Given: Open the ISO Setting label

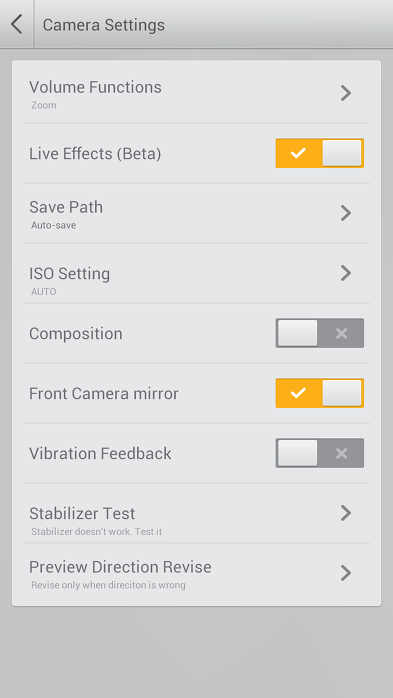Looking at the screenshot, I should point(69,273).
